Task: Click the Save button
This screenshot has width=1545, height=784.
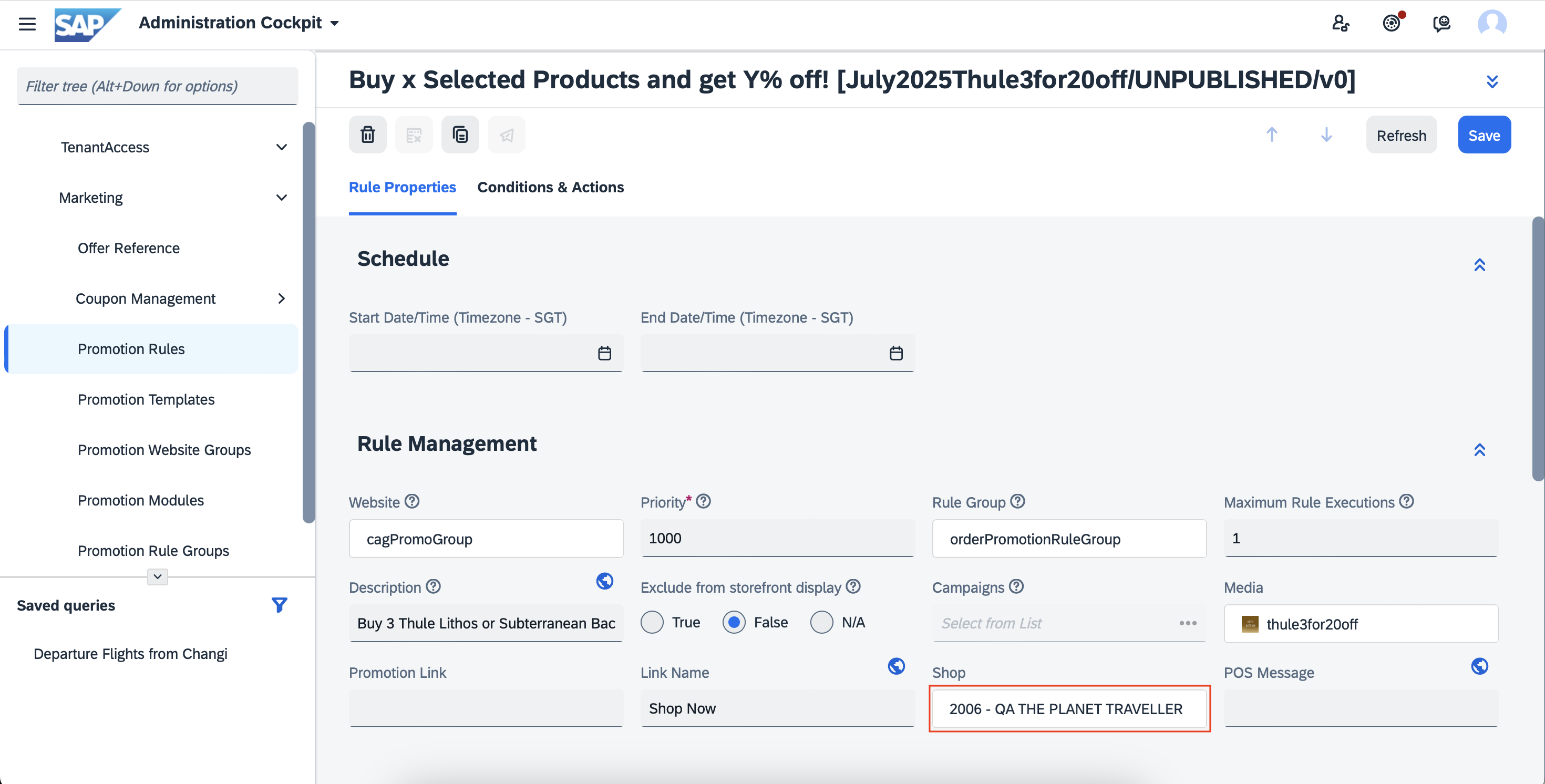Action: click(x=1484, y=135)
